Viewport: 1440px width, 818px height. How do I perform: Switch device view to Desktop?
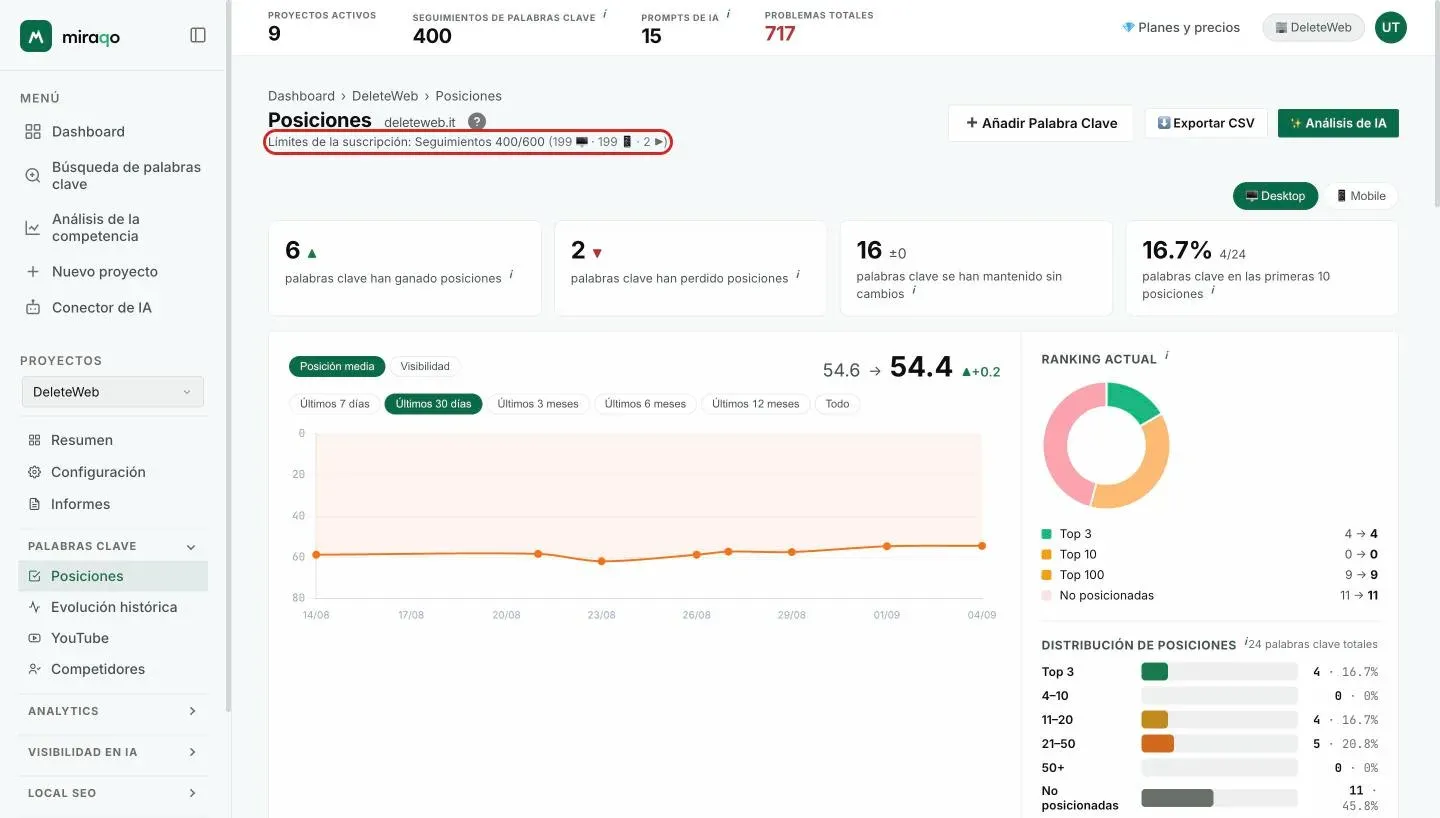1275,196
